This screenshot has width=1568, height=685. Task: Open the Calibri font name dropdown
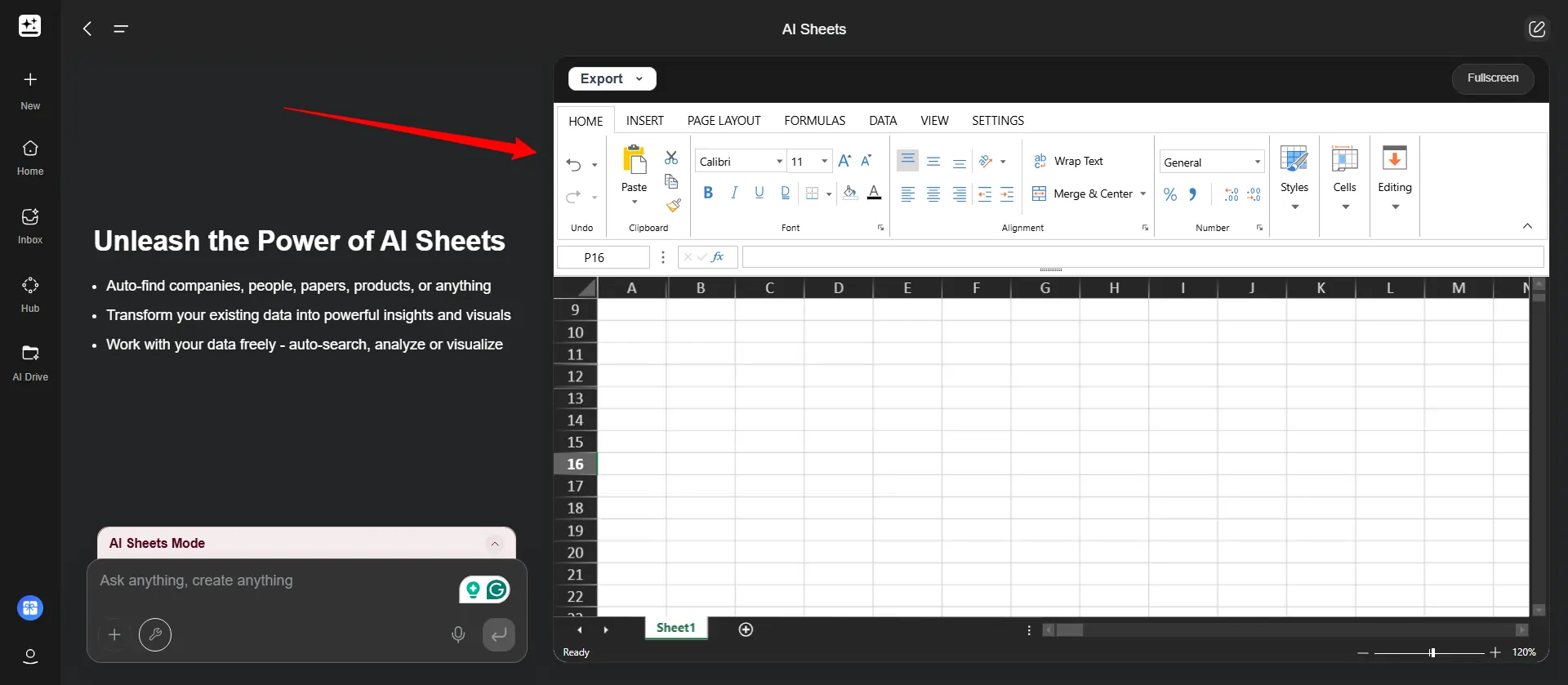(779, 162)
